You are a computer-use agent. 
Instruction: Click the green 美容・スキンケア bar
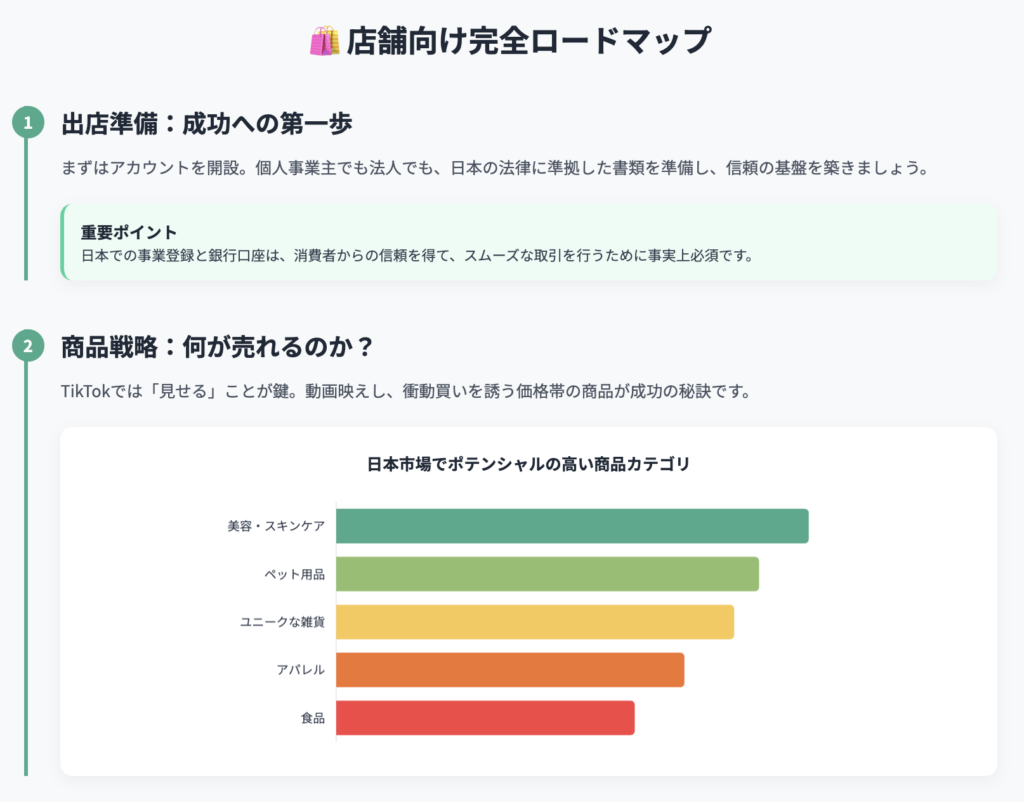[571, 526]
